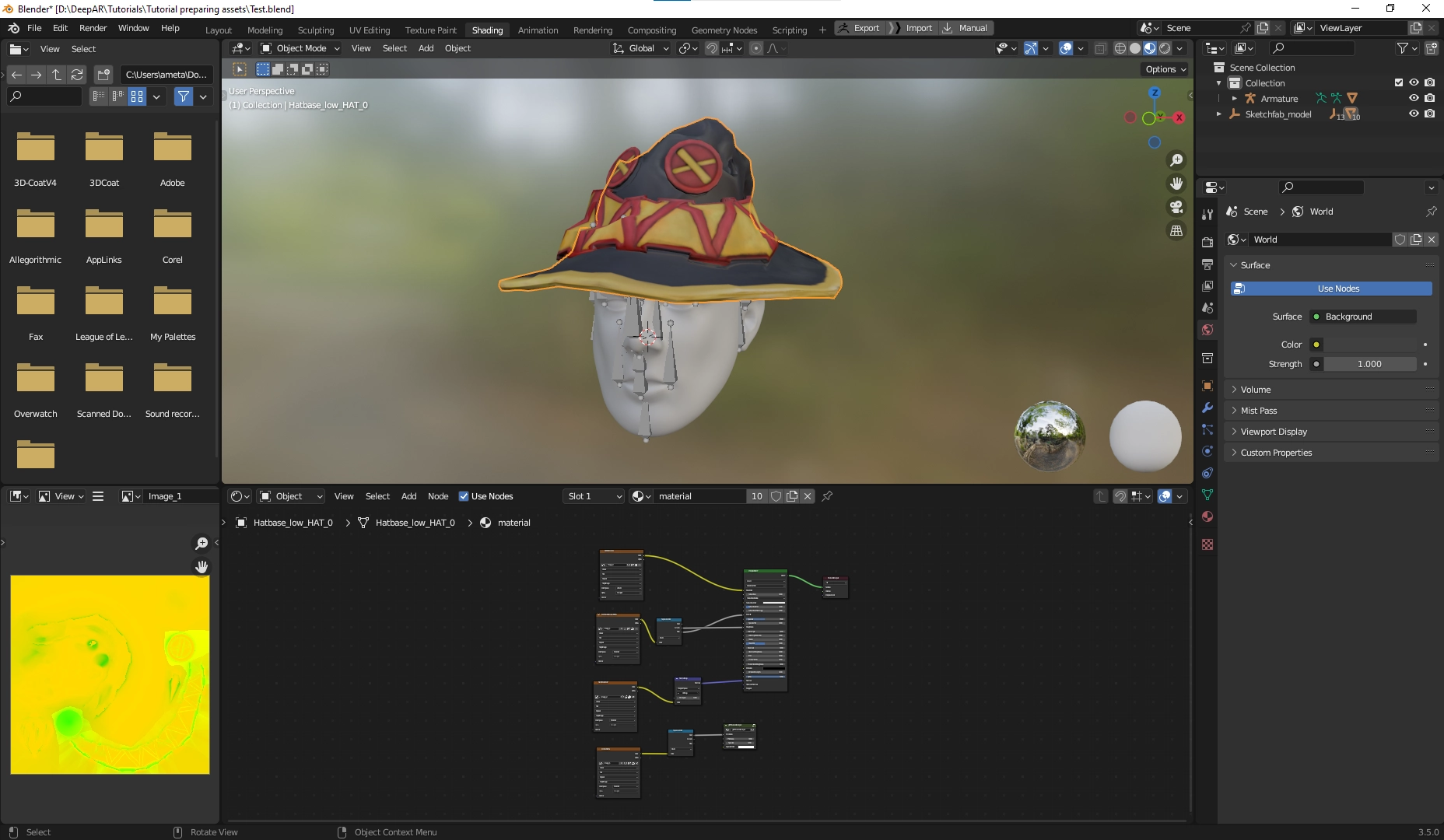Click the viewport pan hand icon
This screenshot has width=1444, height=840.
click(1176, 184)
